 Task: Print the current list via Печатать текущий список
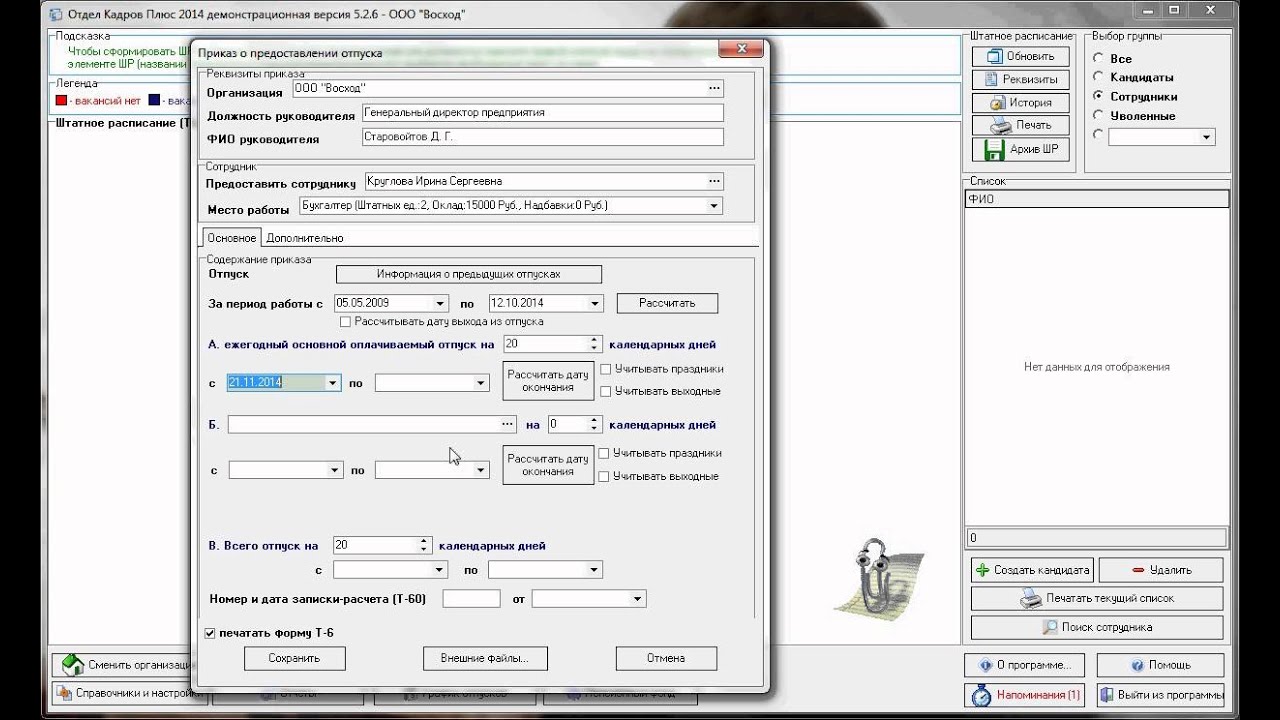click(x=1097, y=598)
